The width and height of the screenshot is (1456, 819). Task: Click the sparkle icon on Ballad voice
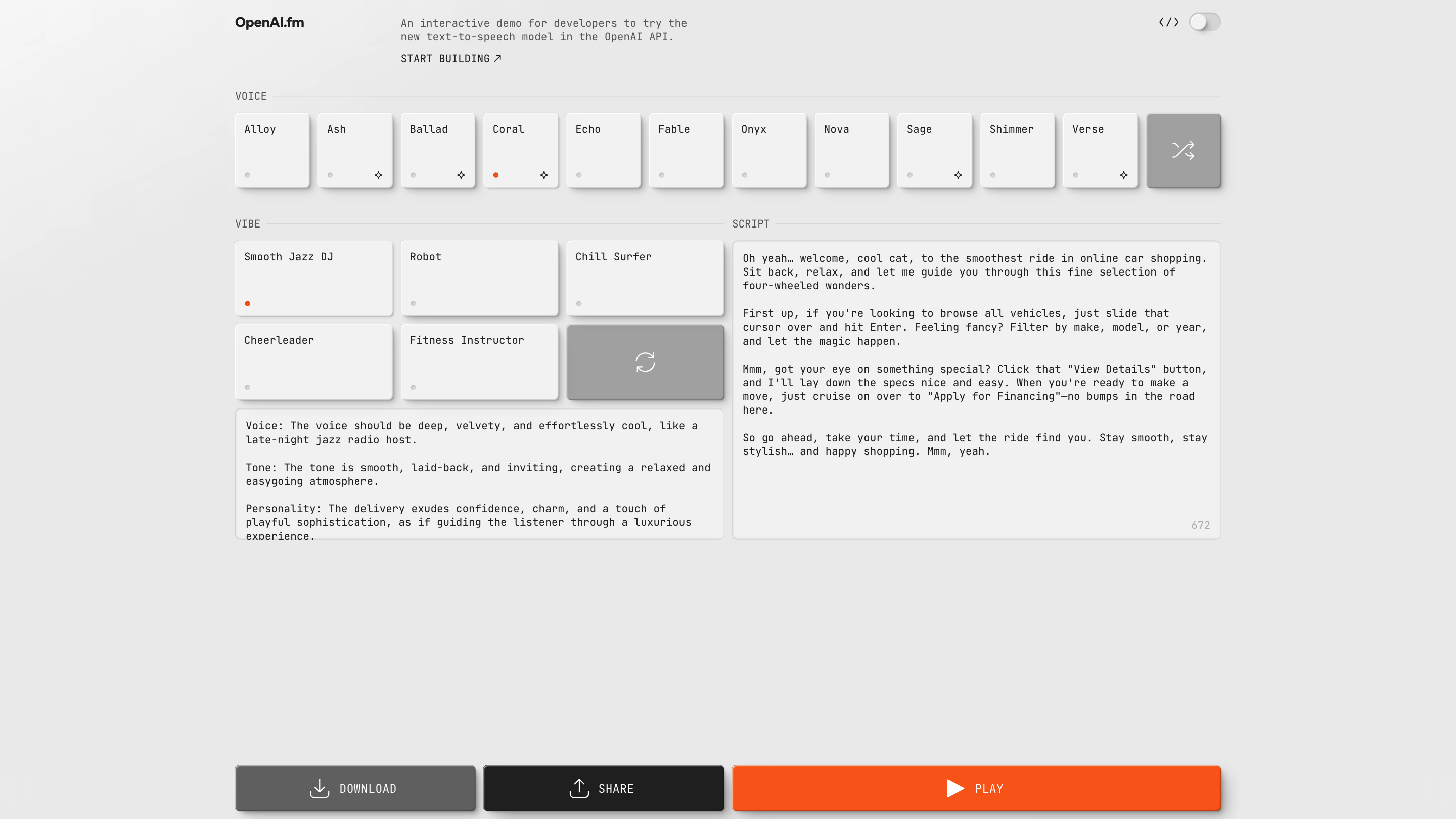(x=461, y=175)
